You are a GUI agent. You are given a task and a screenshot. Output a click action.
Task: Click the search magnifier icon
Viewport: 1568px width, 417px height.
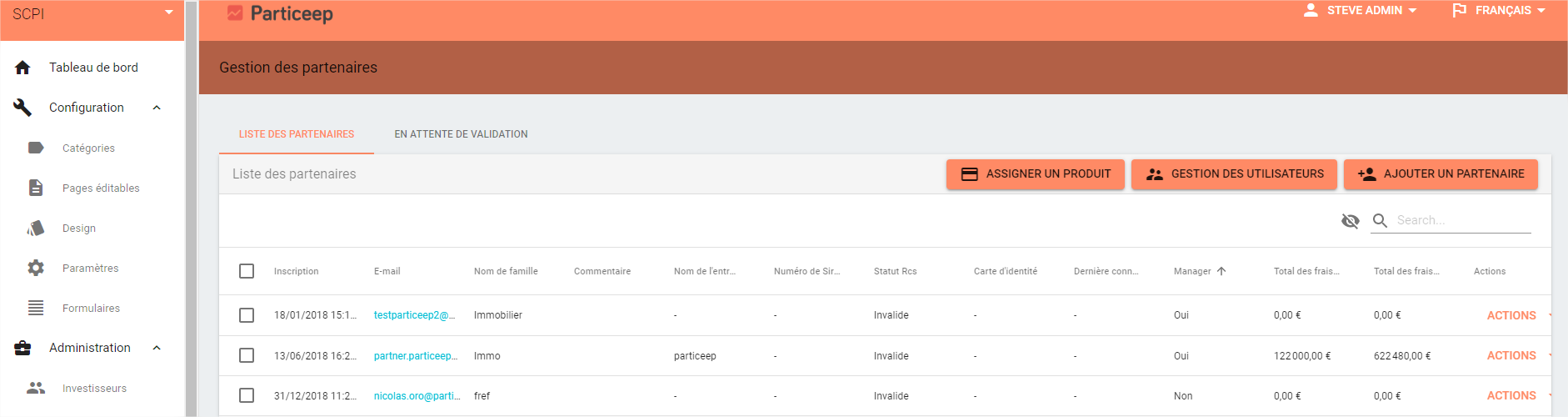tap(1381, 220)
